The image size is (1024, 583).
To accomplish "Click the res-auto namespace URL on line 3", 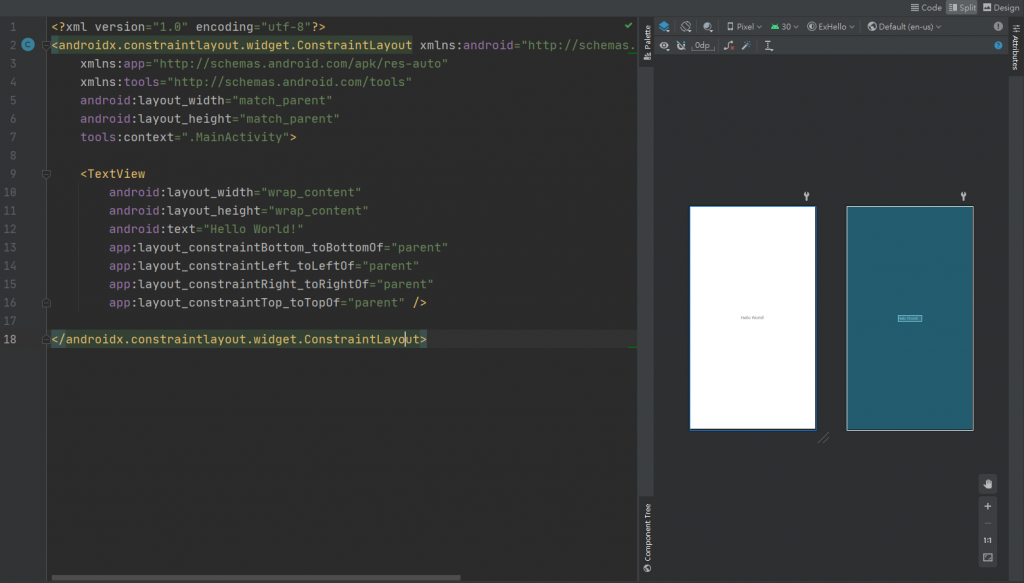I will (300, 64).
